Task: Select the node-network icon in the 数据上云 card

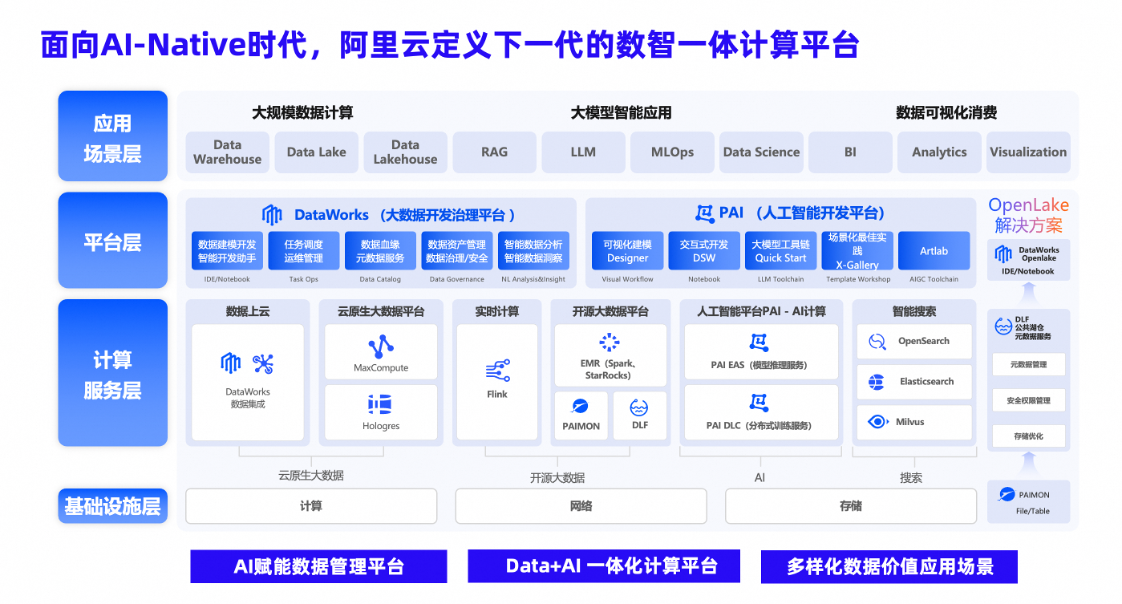Action: click(x=263, y=364)
